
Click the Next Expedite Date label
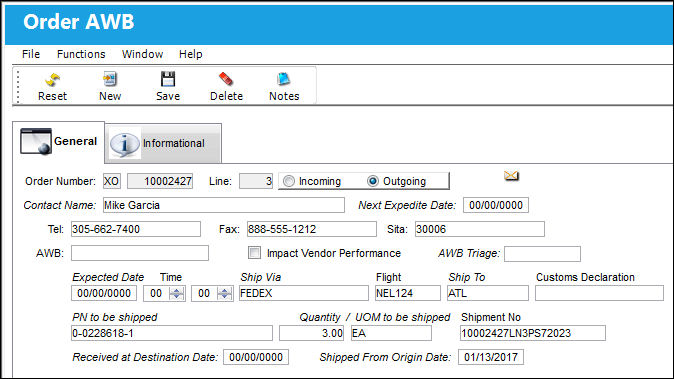pos(407,205)
